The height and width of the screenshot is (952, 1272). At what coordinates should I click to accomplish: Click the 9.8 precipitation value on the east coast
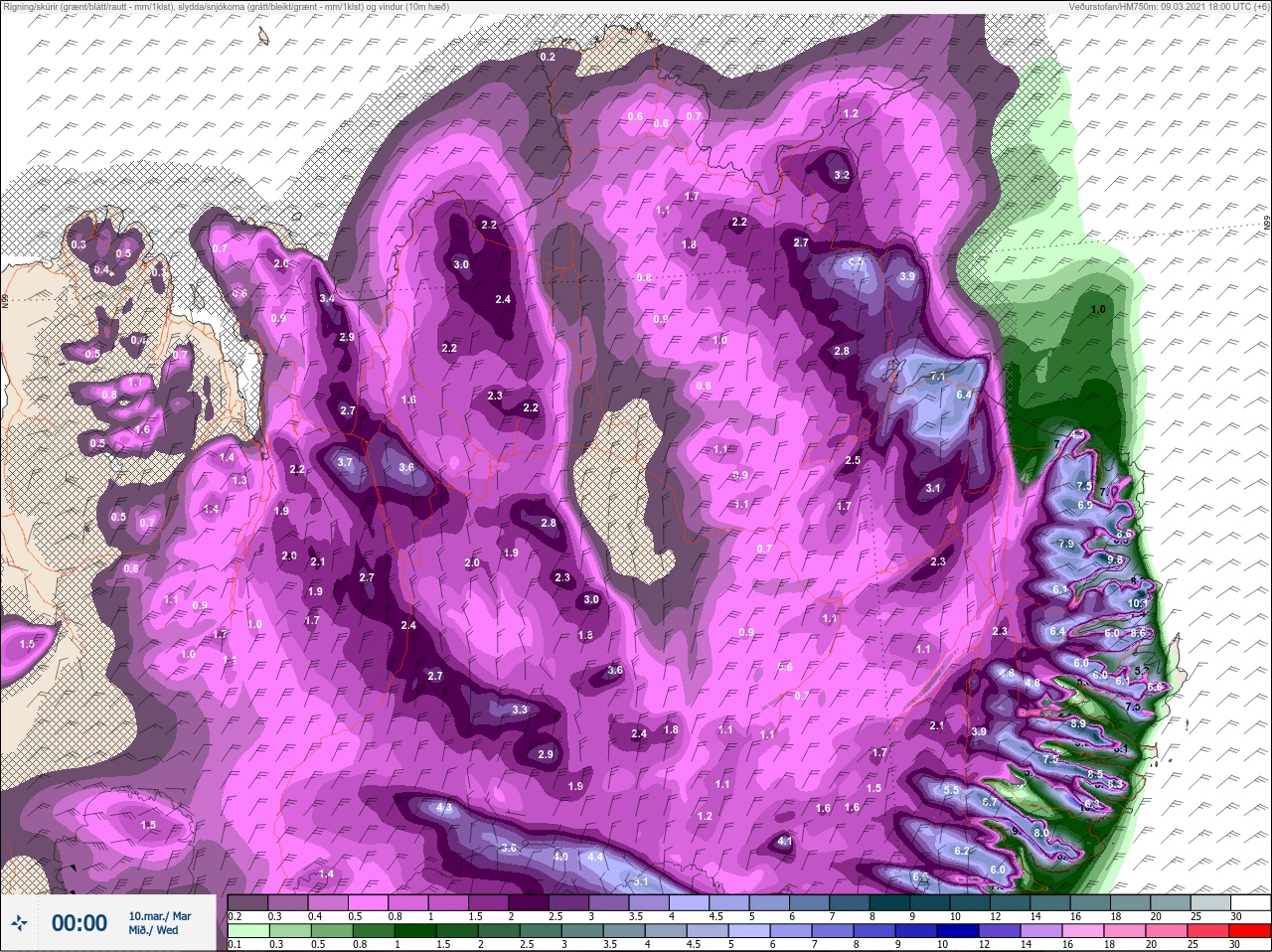coord(1115,559)
